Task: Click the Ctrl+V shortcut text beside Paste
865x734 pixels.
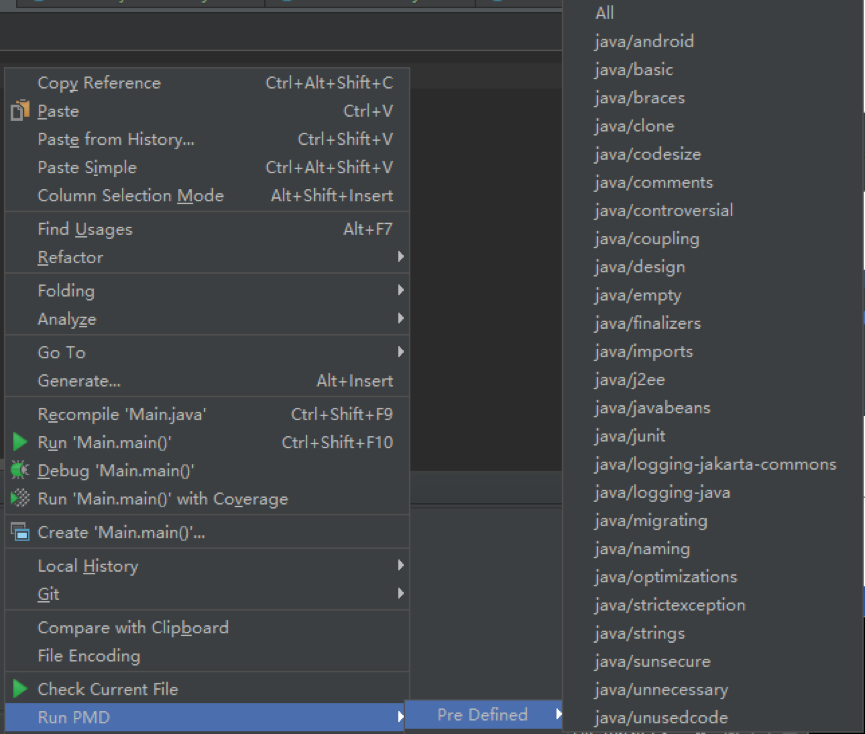Action: point(368,111)
